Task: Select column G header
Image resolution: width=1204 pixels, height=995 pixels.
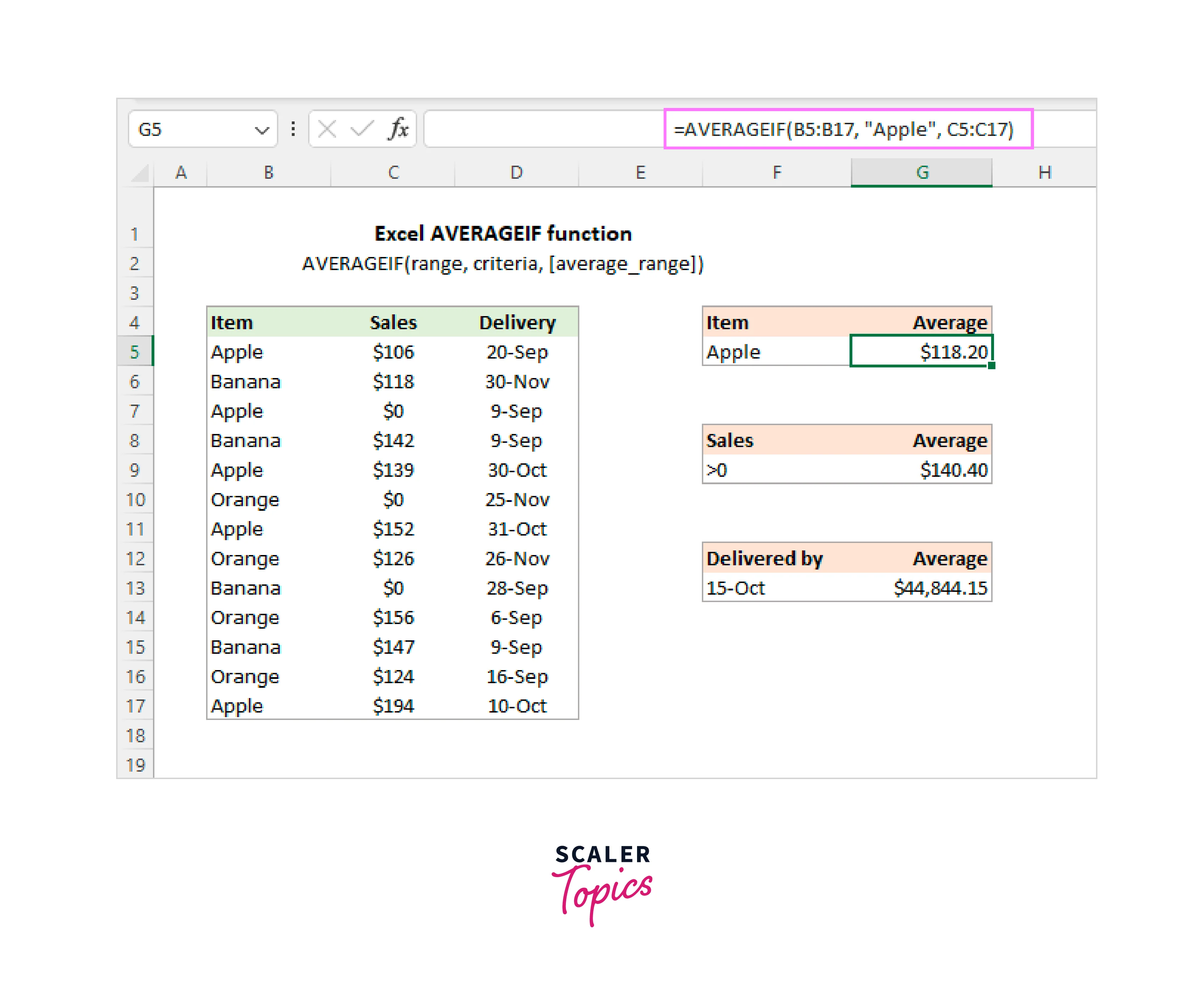Action: pyautogui.click(x=921, y=172)
